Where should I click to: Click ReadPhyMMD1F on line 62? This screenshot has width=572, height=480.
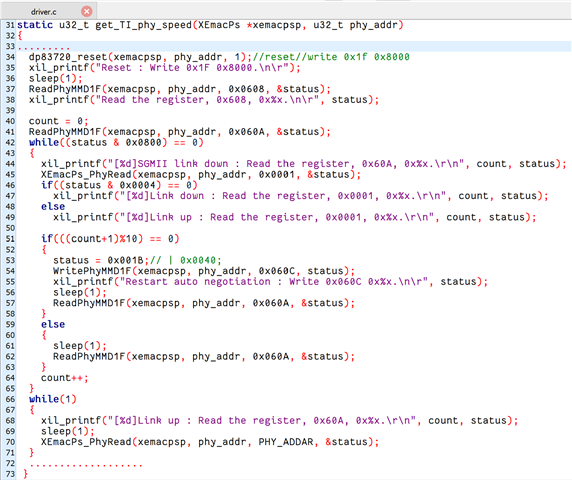89,357
